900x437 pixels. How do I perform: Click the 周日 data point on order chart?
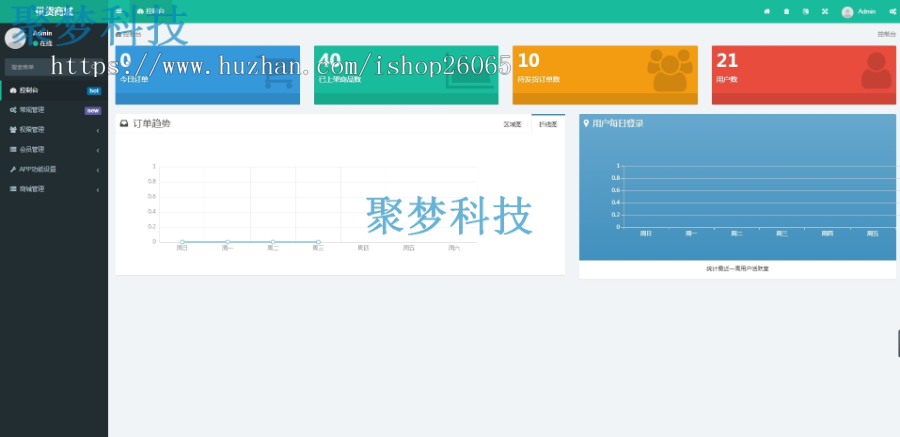click(x=182, y=242)
